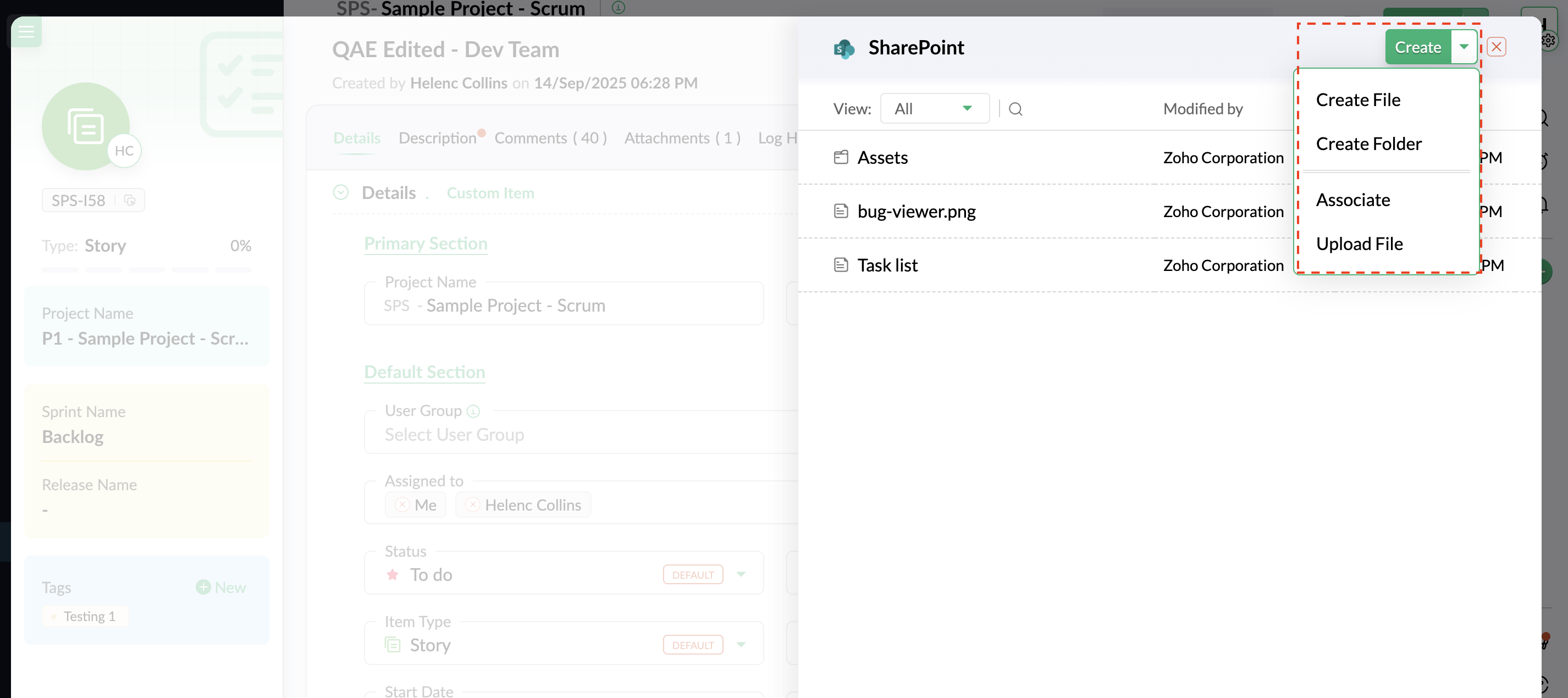Click the hamburger menu icon
Image resolution: width=1568 pixels, height=698 pixels.
pyautogui.click(x=26, y=32)
